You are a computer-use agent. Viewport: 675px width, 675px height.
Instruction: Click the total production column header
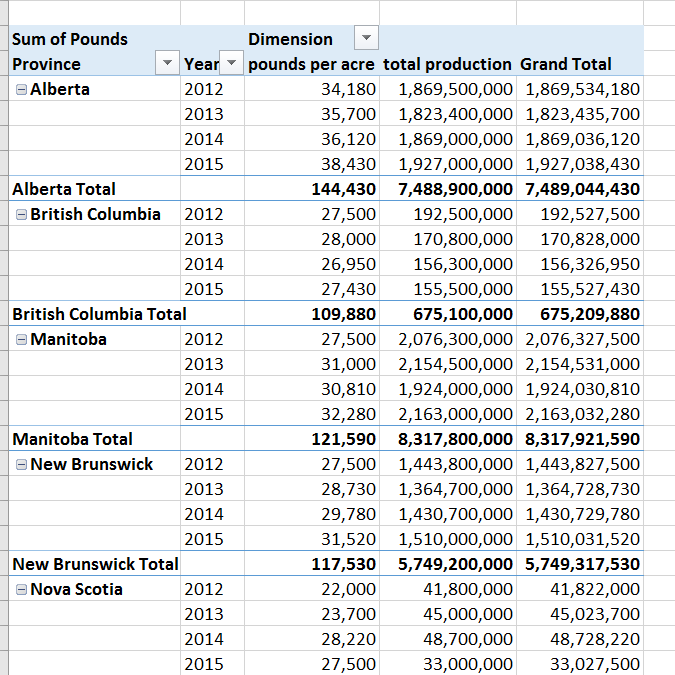tap(447, 64)
